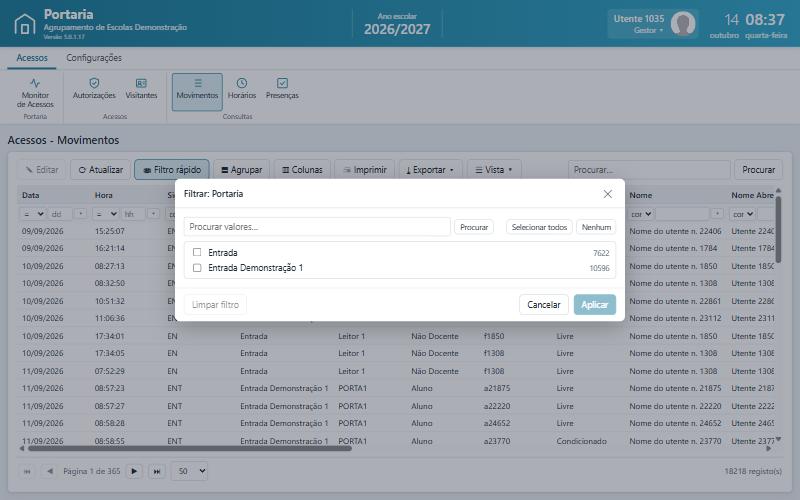Click the Portaria home icon
The image size is (800, 500).
[24, 24]
